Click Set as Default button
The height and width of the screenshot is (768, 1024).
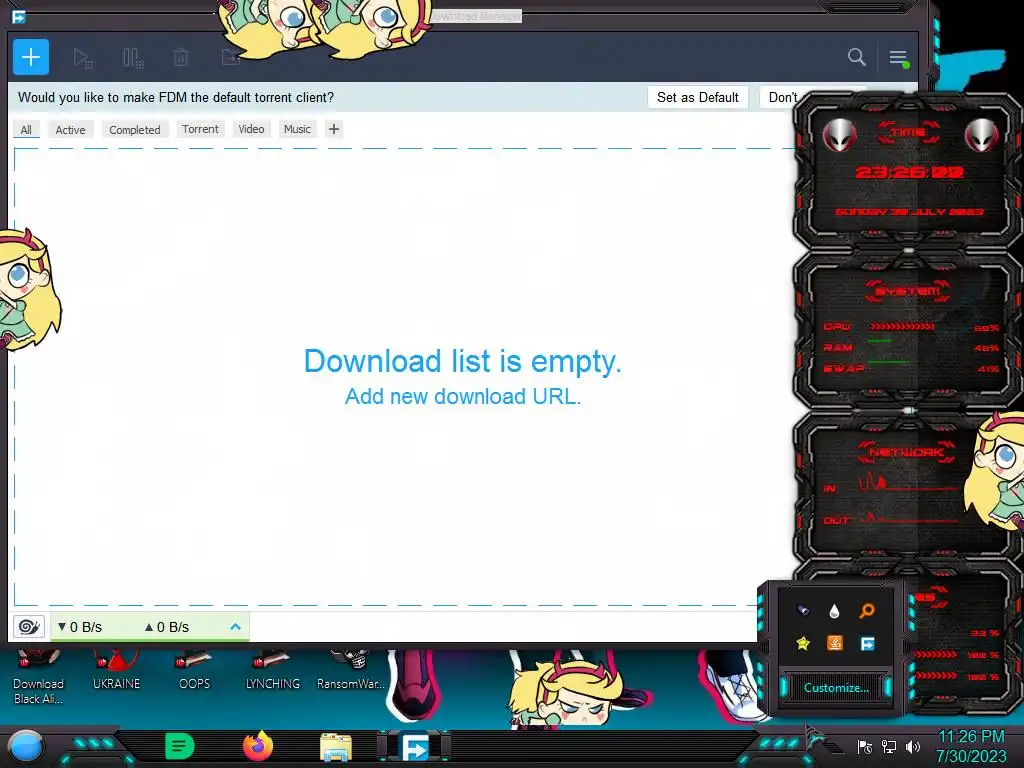pyautogui.click(x=697, y=97)
